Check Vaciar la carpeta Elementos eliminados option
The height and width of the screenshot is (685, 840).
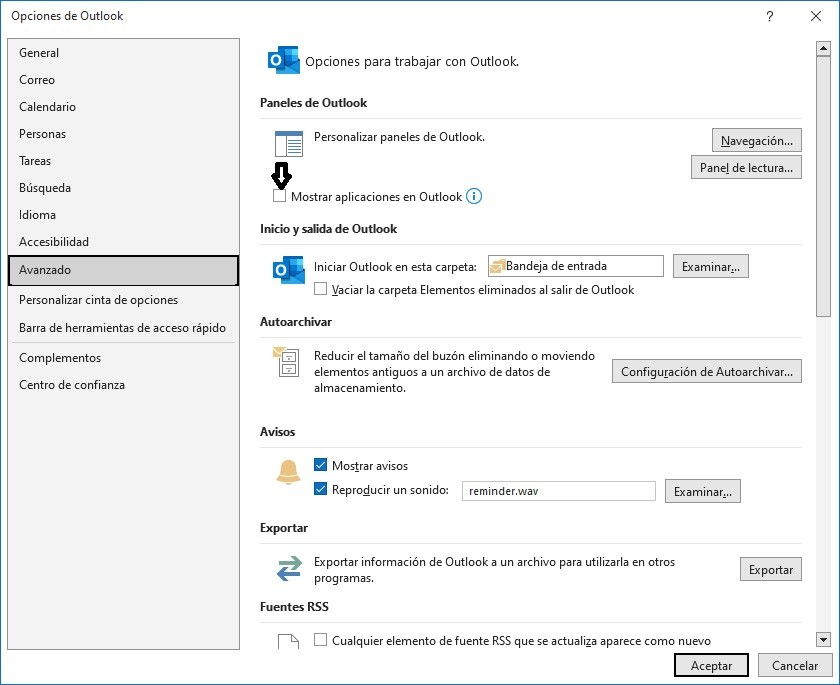[x=321, y=290]
